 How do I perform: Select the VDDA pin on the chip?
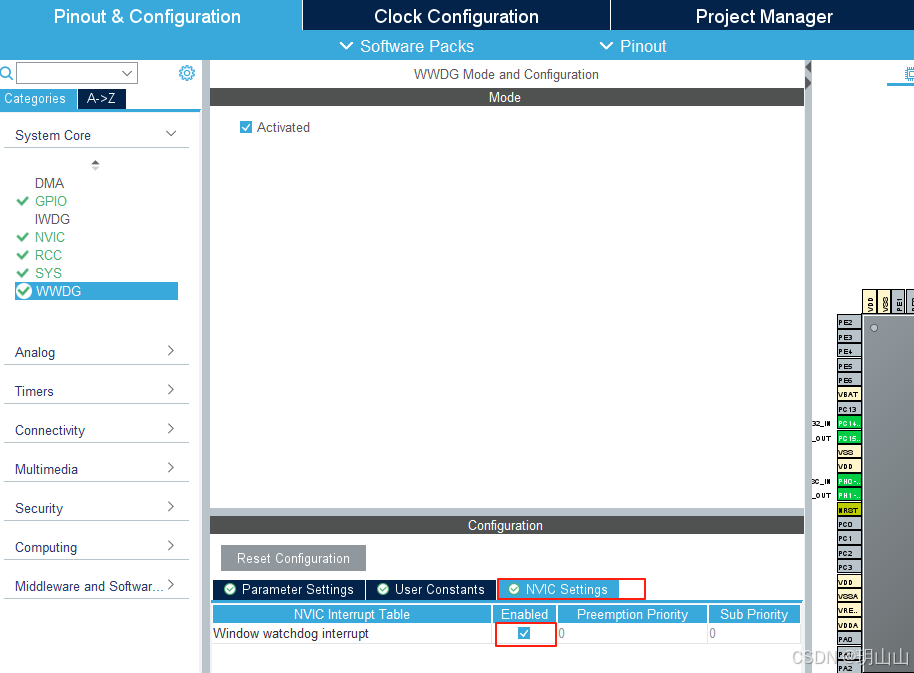(x=849, y=625)
